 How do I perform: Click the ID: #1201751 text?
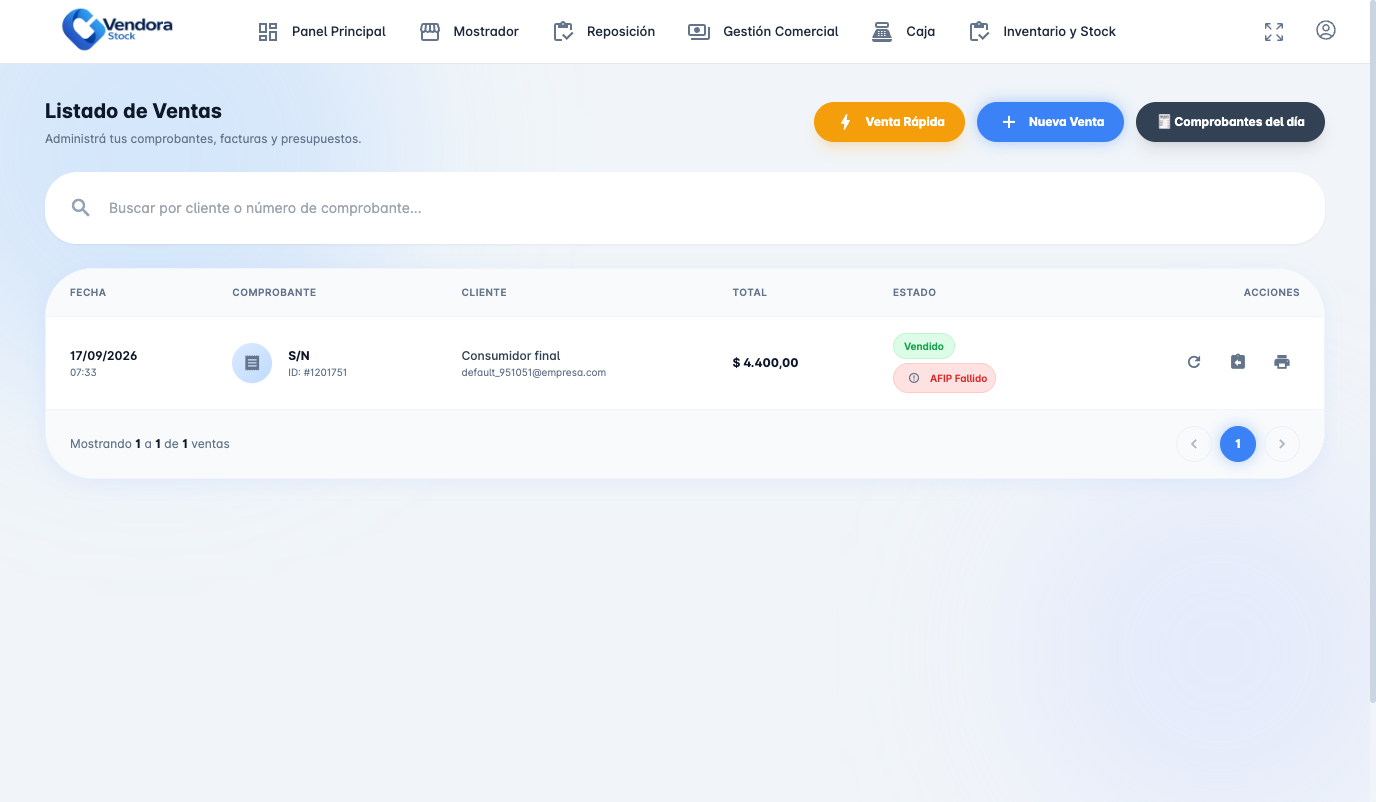tap(317, 373)
